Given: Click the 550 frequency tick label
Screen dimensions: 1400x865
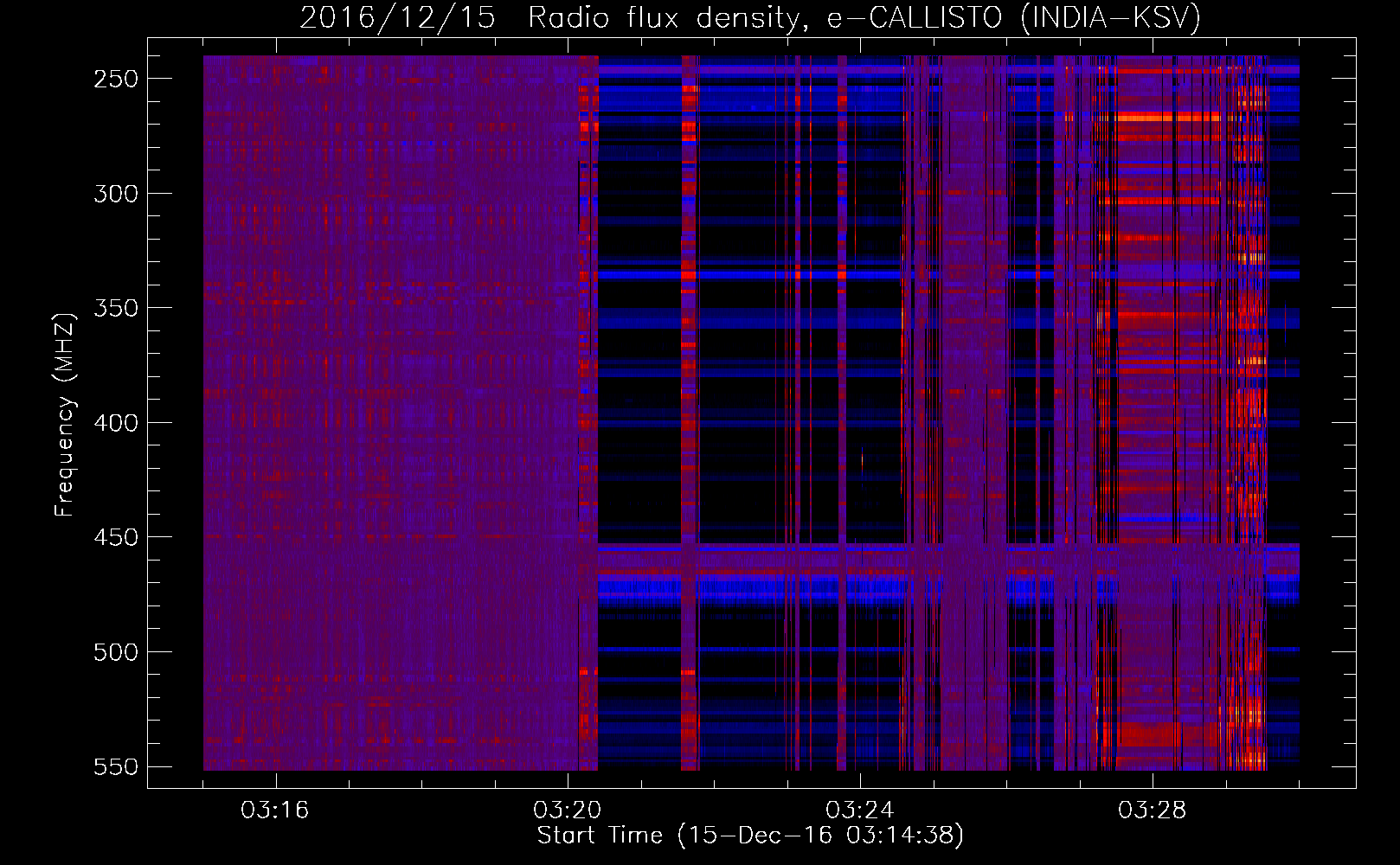Looking at the screenshot, I should click(x=116, y=767).
